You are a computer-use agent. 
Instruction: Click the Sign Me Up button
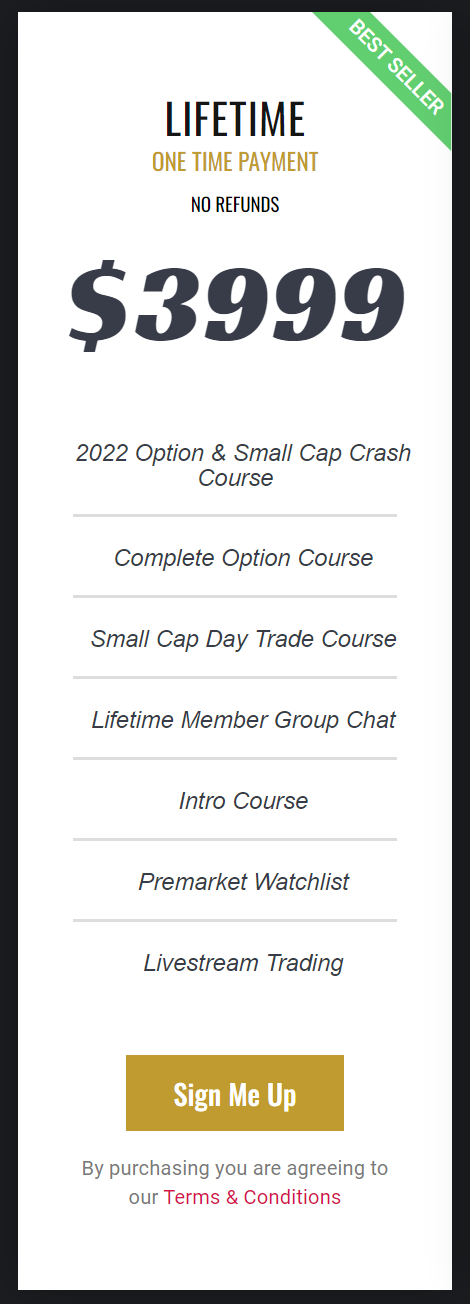click(235, 1093)
